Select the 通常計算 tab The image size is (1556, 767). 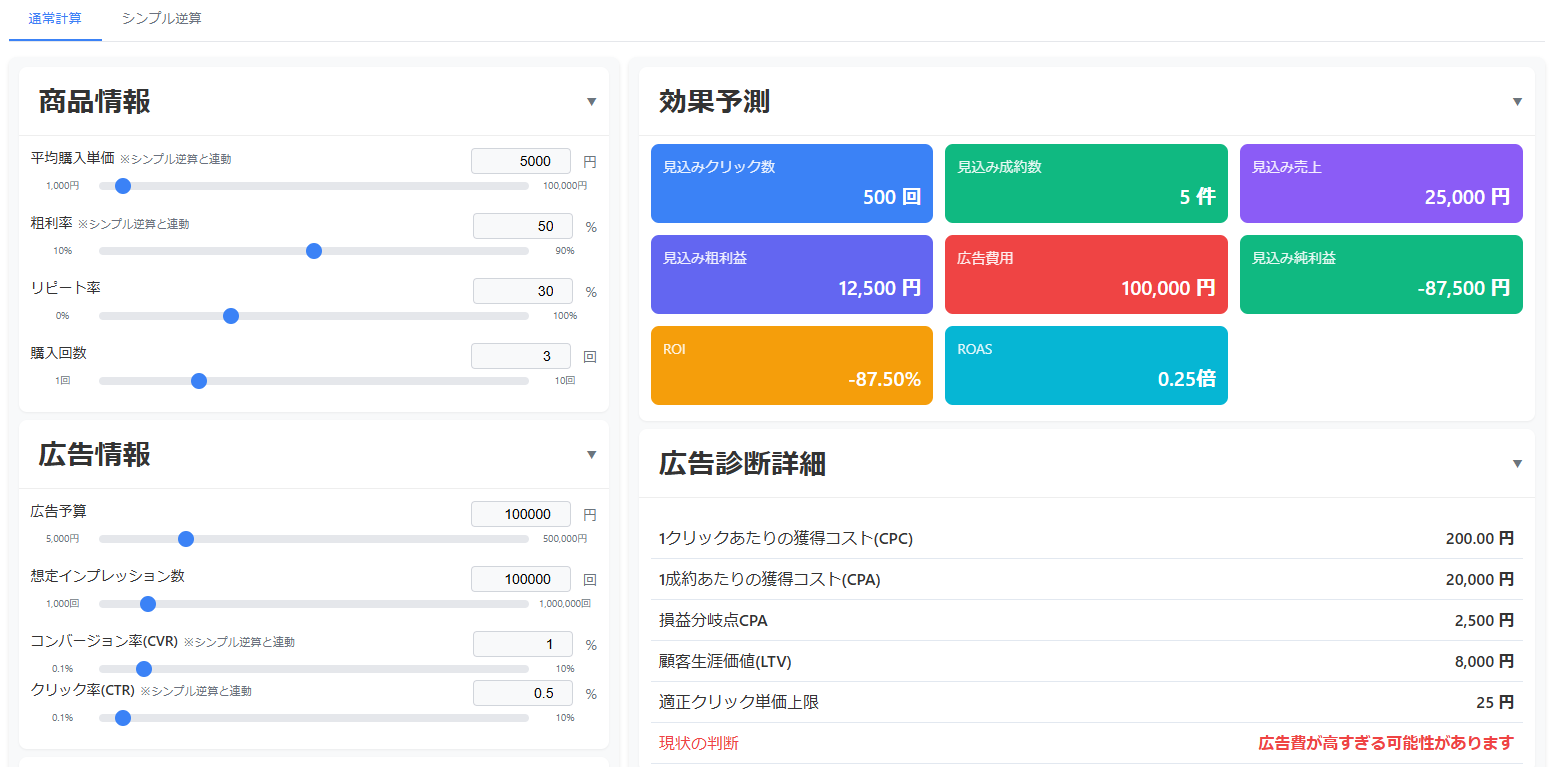pos(55,19)
